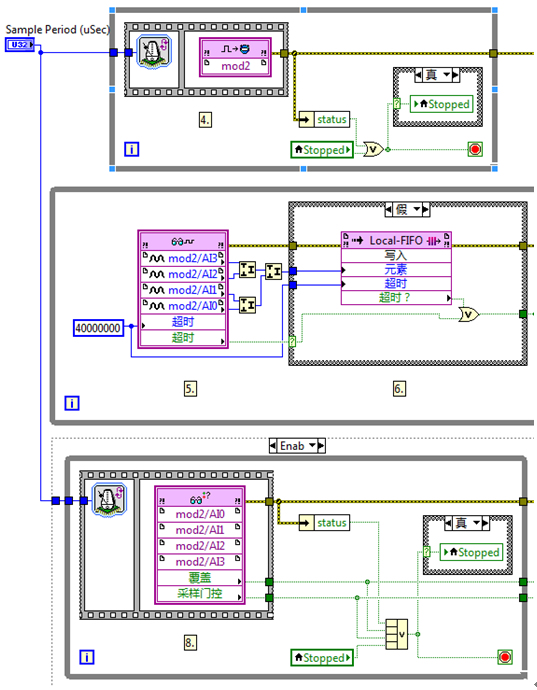Open the 假 case selector dropdown
The image size is (537, 690).
coord(417,209)
